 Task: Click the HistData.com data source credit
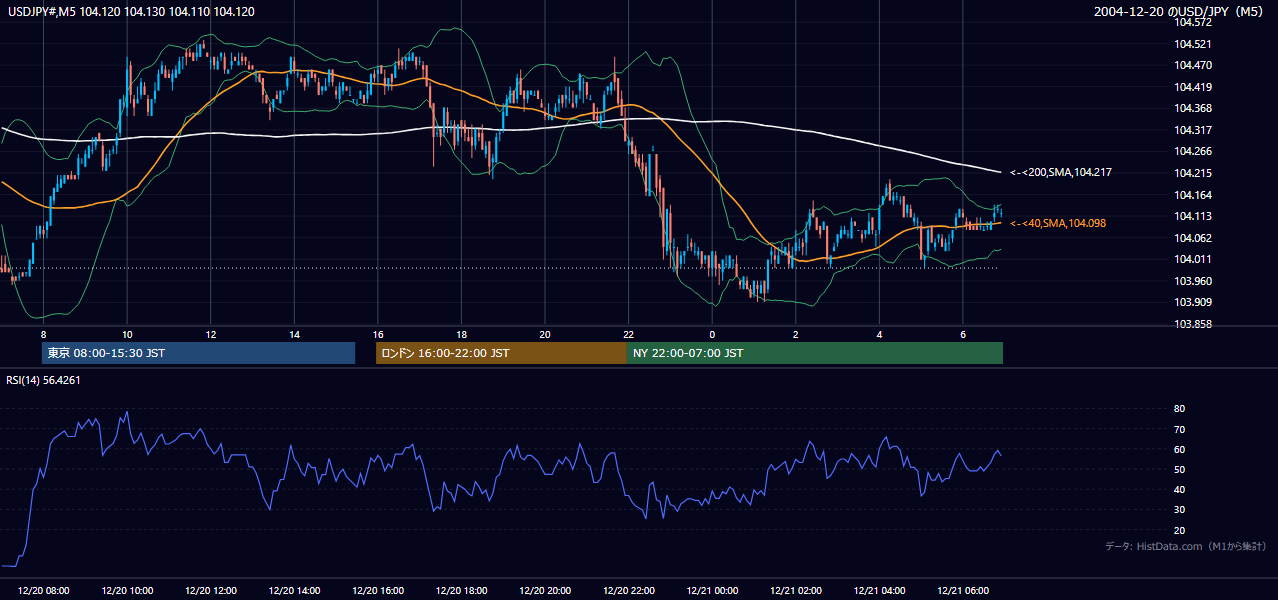click(1186, 546)
